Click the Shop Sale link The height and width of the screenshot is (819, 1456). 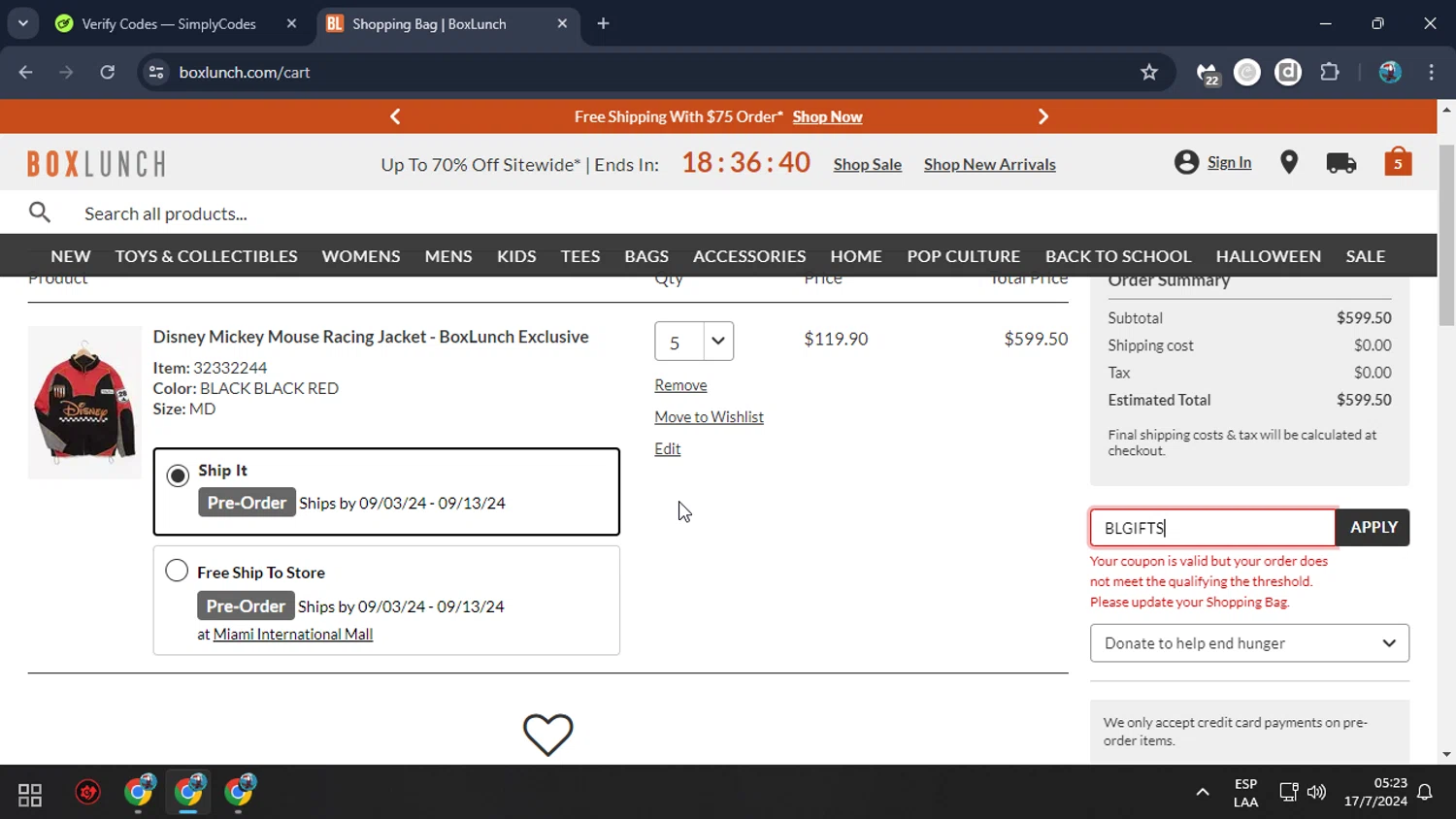coord(868,165)
